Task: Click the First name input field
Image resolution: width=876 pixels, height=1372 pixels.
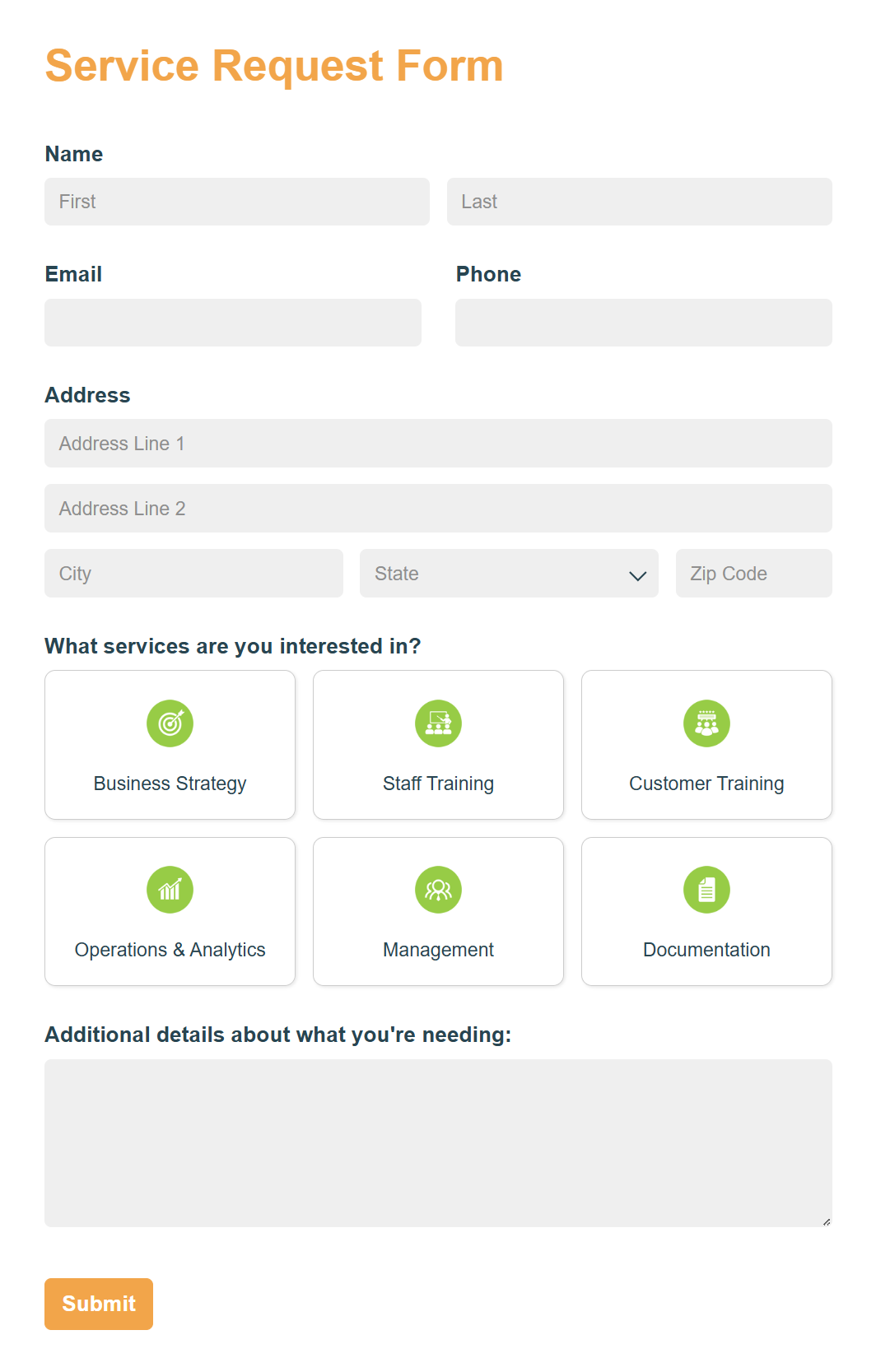Action: coord(236,202)
